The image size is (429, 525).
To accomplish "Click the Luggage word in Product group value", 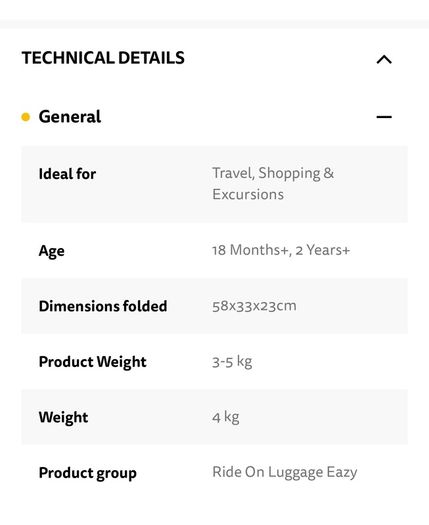I will 295,472.
